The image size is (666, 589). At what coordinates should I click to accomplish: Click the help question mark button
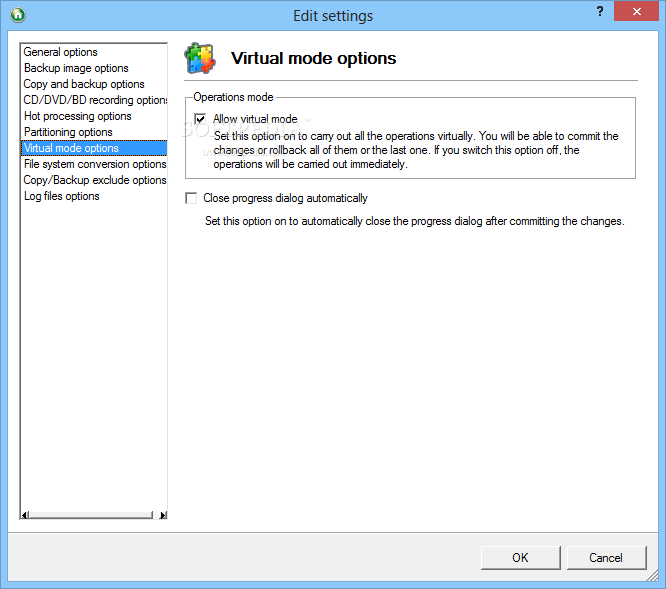coord(600,11)
